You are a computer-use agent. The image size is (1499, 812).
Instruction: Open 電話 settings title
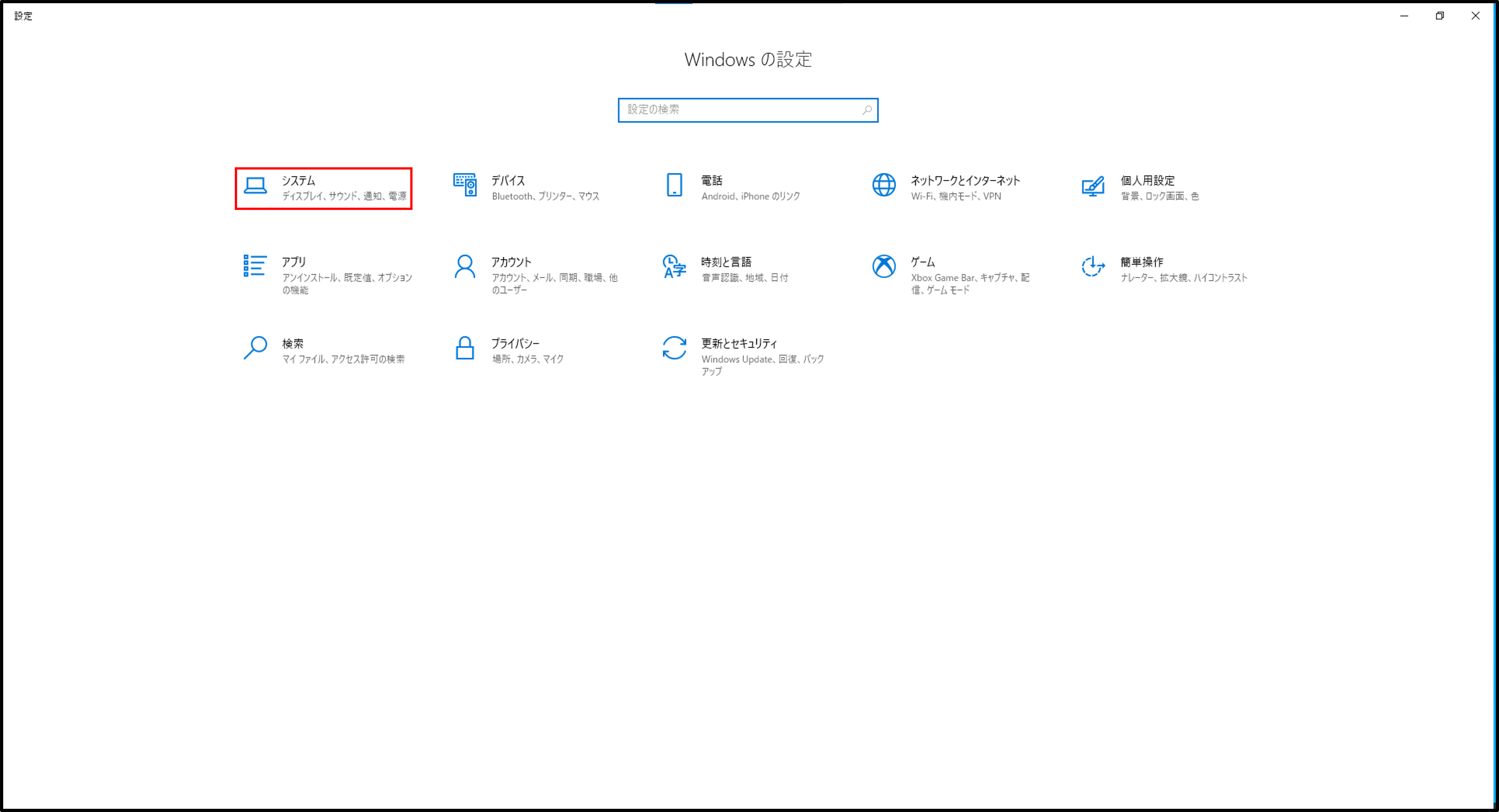pyautogui.click(x=712, y=180)
